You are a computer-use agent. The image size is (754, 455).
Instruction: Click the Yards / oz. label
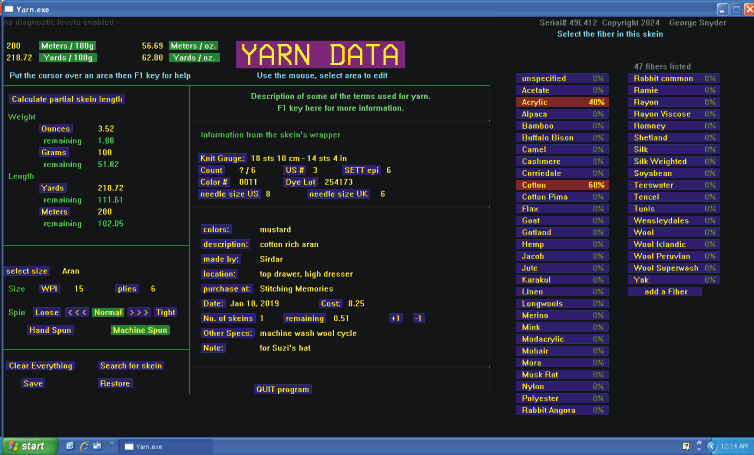(x=194, y=57)
